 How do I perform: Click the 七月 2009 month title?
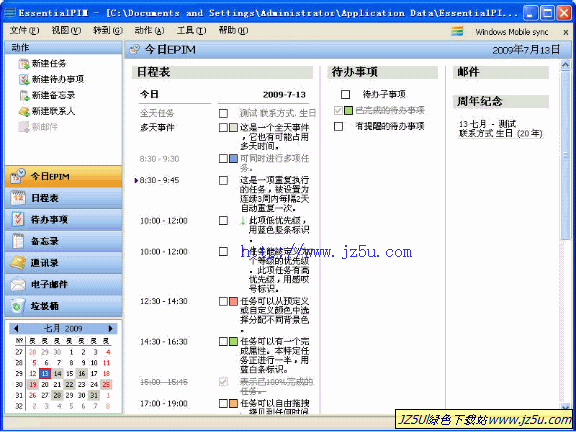pos(63,328)
